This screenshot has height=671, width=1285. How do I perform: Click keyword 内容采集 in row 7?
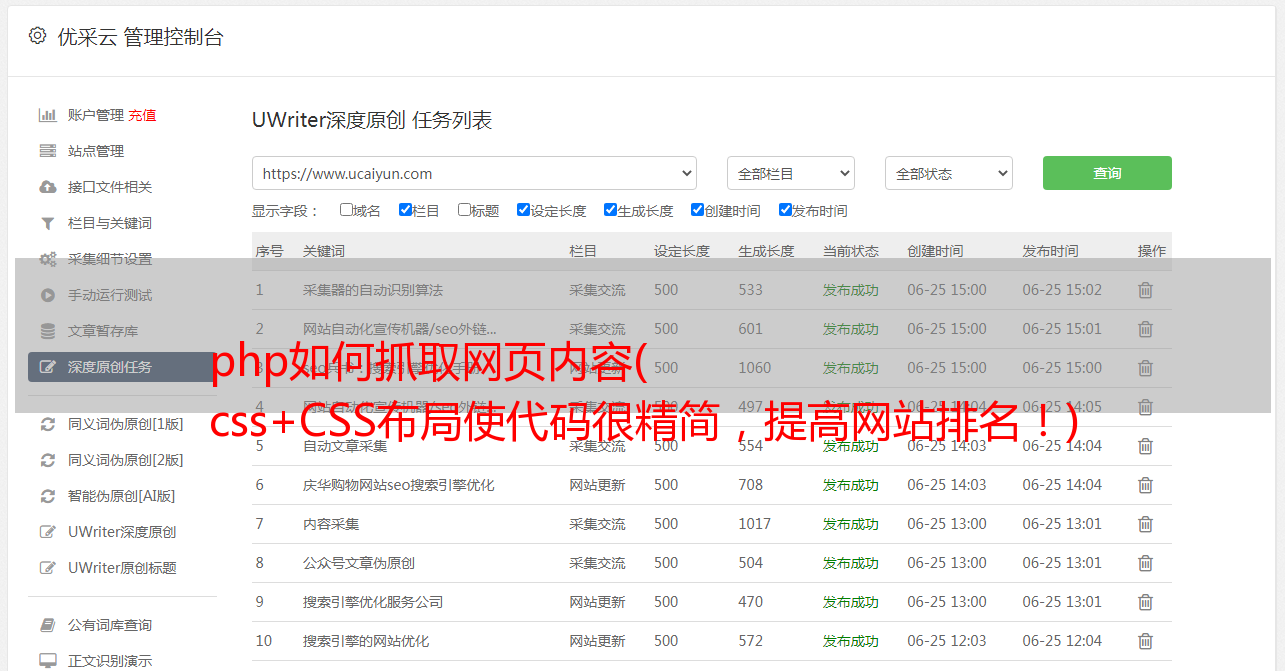pos(331,524)
